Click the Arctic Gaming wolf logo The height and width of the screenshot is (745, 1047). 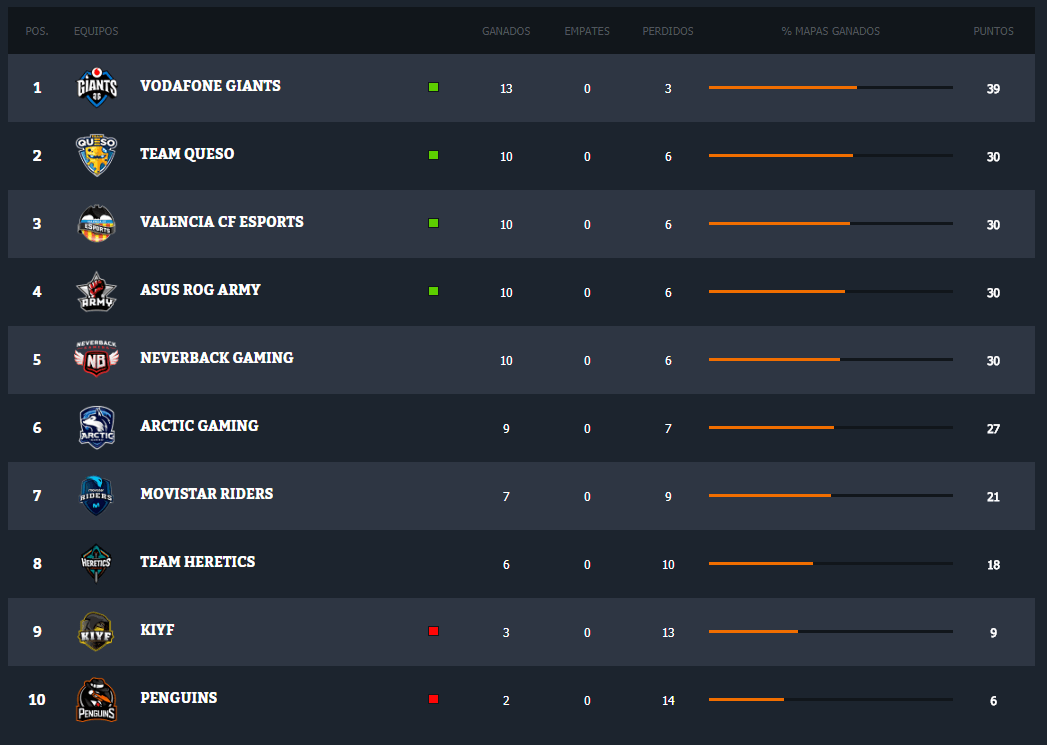[97, 428]
